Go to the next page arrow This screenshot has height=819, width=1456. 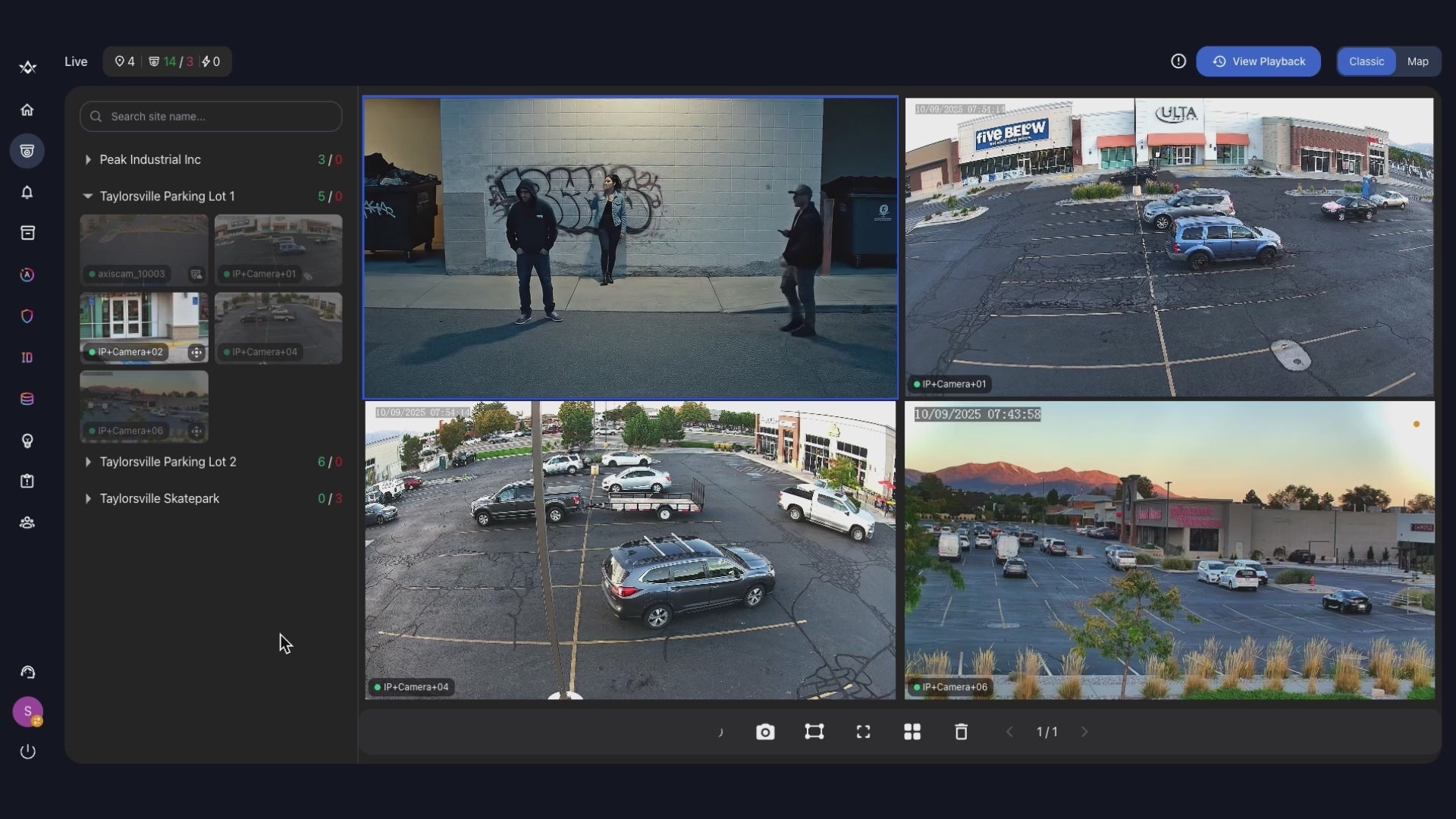click(x=1084, y=732)
